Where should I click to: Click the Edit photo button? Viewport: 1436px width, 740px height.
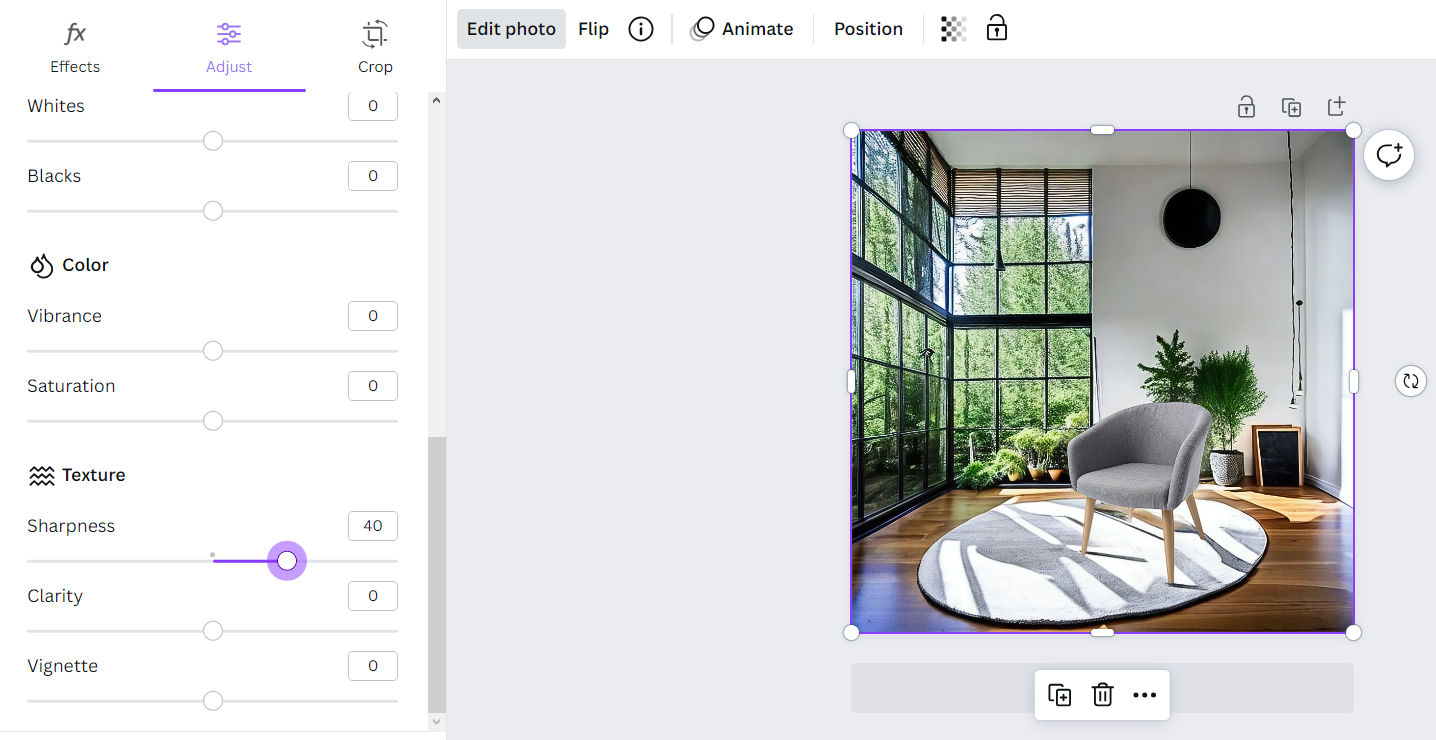click(511, 29)
